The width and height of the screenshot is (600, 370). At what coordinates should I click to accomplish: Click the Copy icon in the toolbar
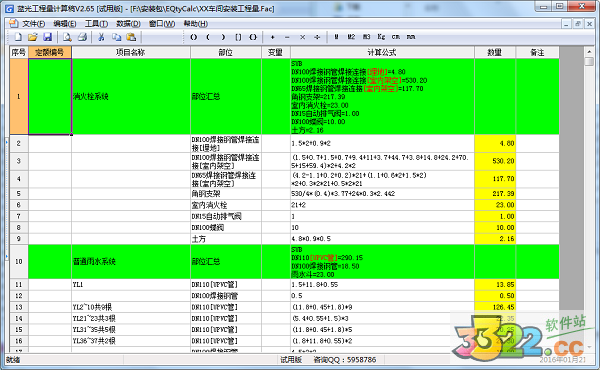116,37
